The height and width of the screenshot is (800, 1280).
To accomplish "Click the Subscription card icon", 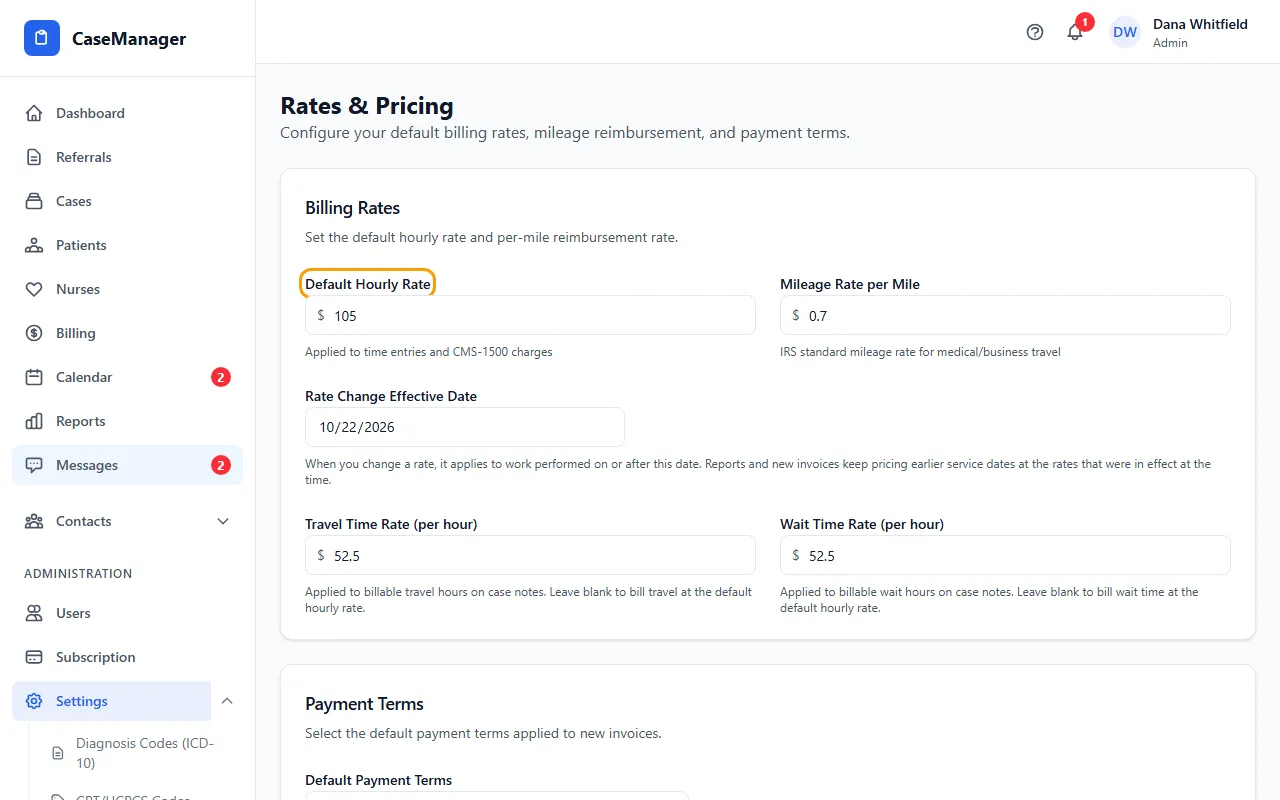I will pos(34,657).
